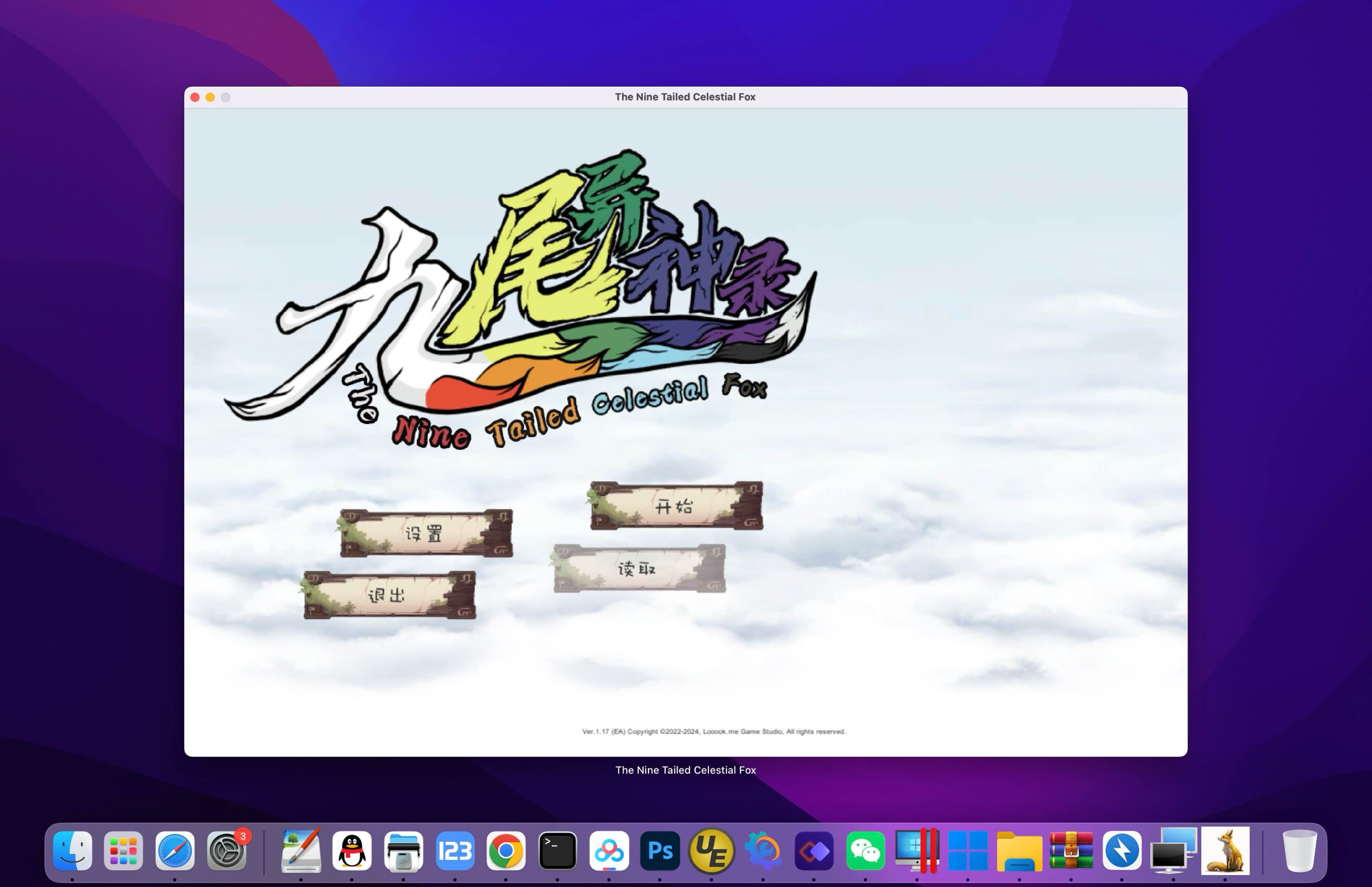1372x887 pixels.
Task: Close the game window with red button
Action: [x=195, y=97]
